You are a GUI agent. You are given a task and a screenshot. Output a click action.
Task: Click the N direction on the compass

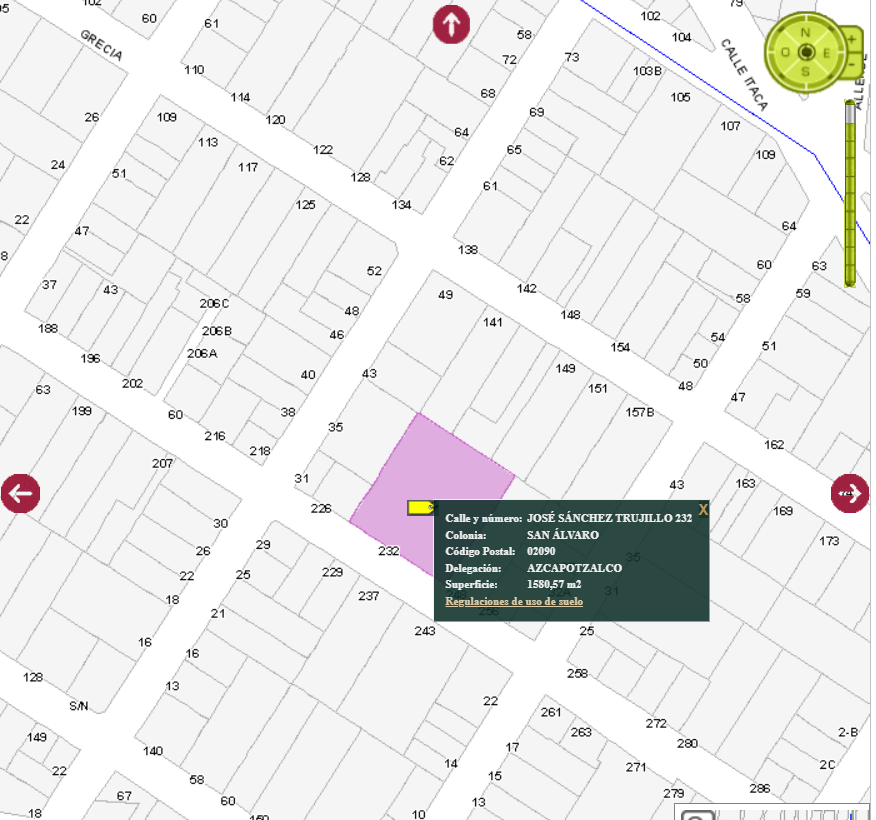pyautogui.click(x=805, y=33)
